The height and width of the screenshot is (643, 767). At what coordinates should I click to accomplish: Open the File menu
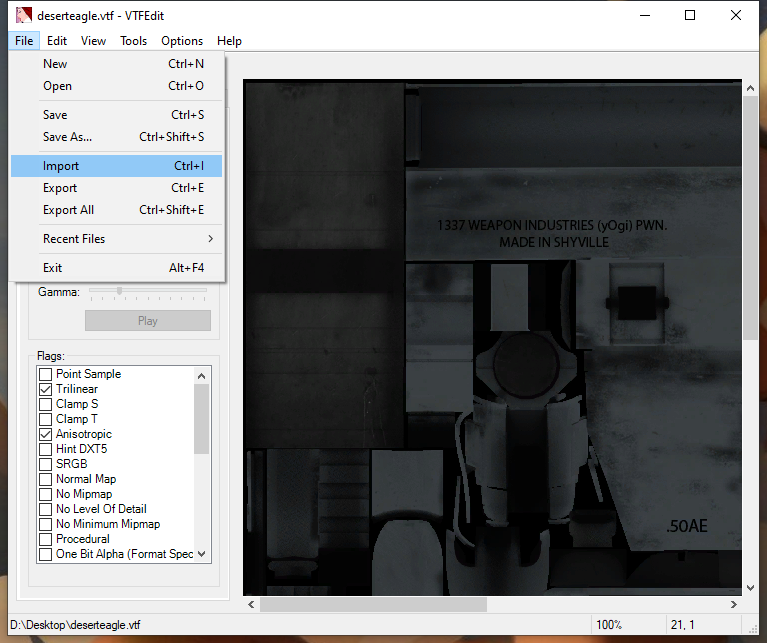click(x=24, y=41)
